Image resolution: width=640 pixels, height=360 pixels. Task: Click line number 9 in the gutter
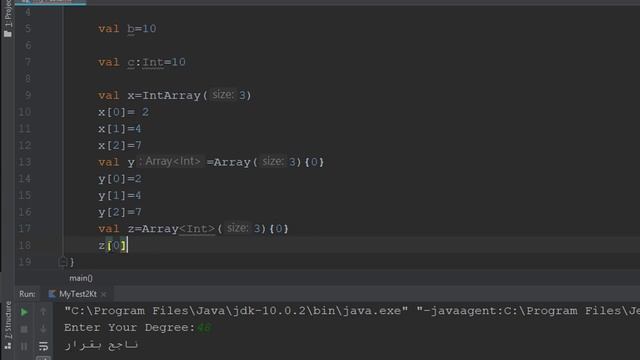[x=27, y=96]
